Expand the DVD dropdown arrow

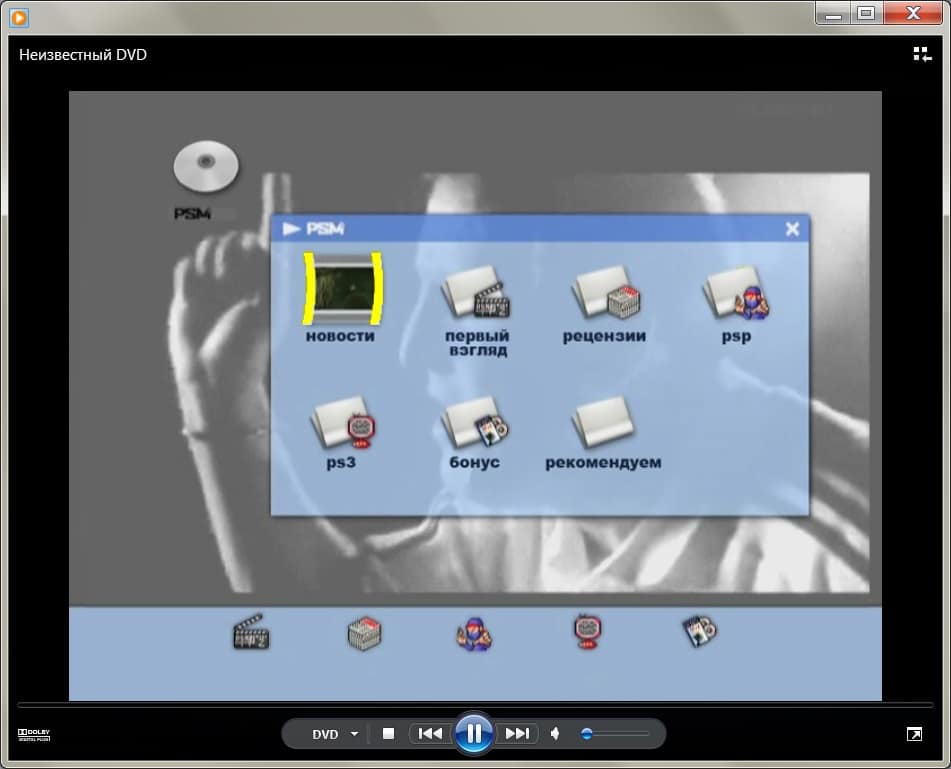pos(354,734)
